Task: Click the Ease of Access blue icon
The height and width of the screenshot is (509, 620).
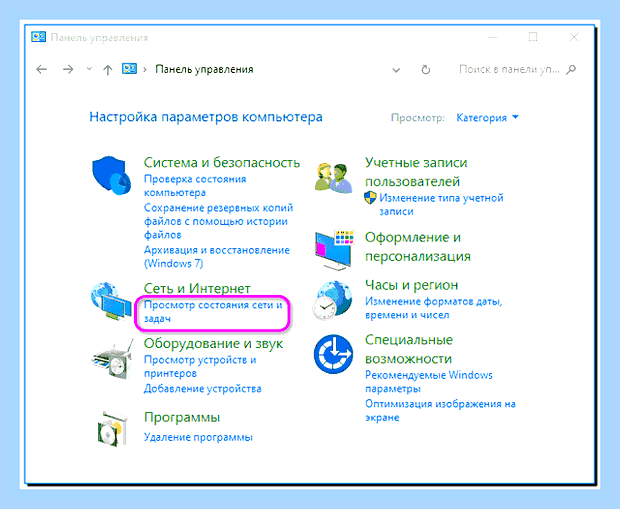Action: 333,354
